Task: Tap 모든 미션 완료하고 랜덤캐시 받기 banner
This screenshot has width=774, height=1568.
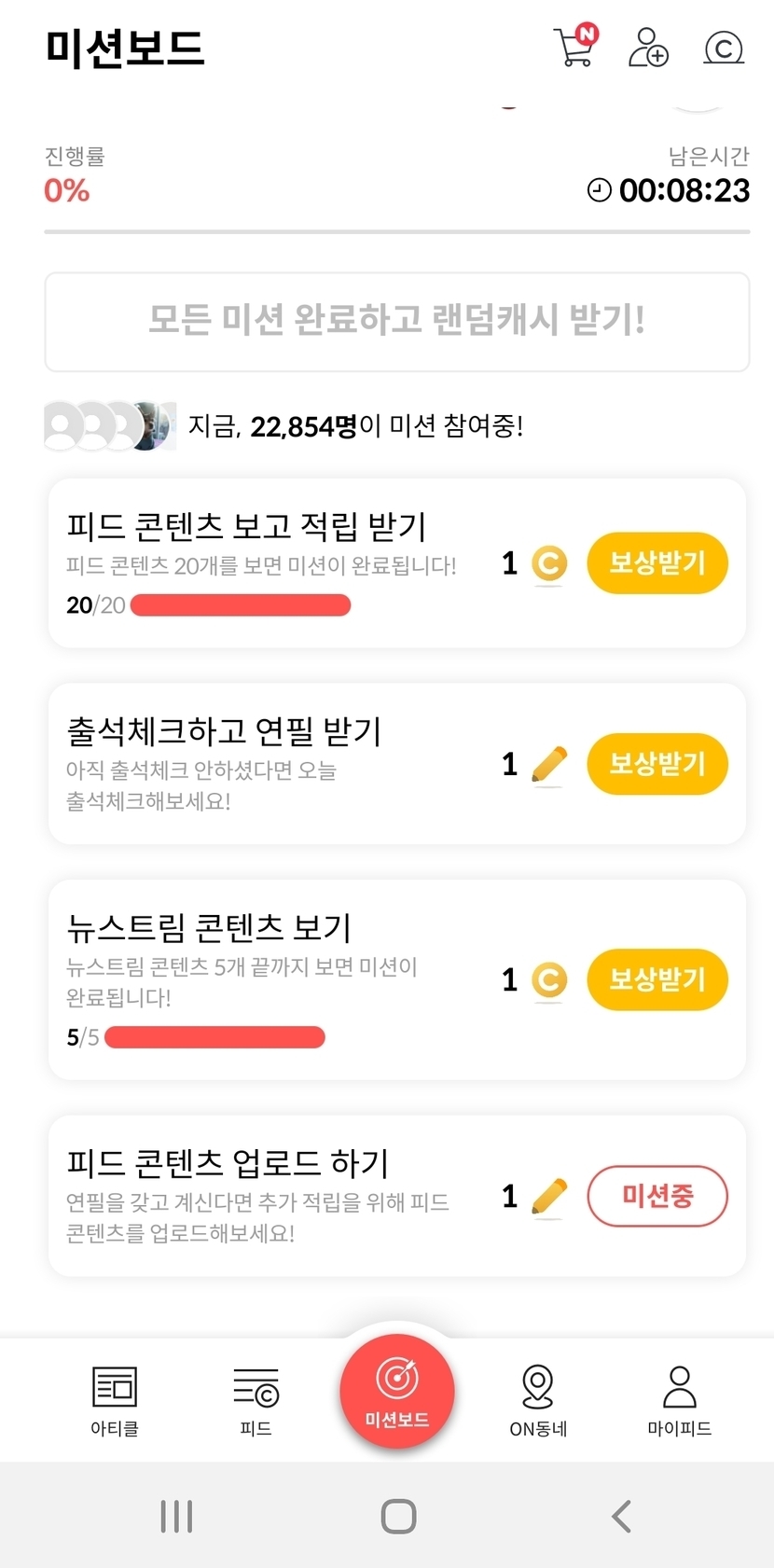Action: click(x=397, y=322)
